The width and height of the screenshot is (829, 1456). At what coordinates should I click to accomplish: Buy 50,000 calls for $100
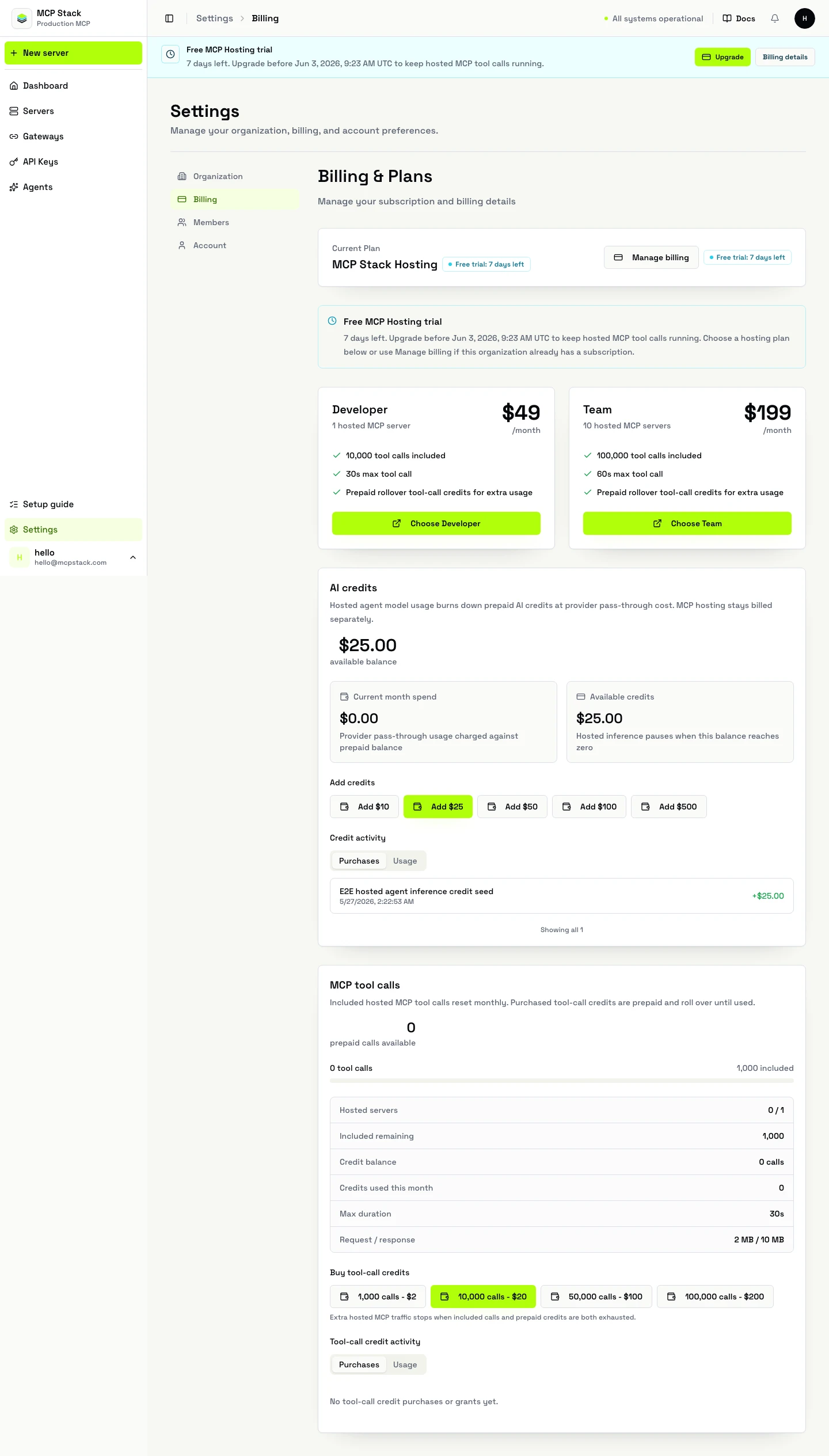(596, 1297)
